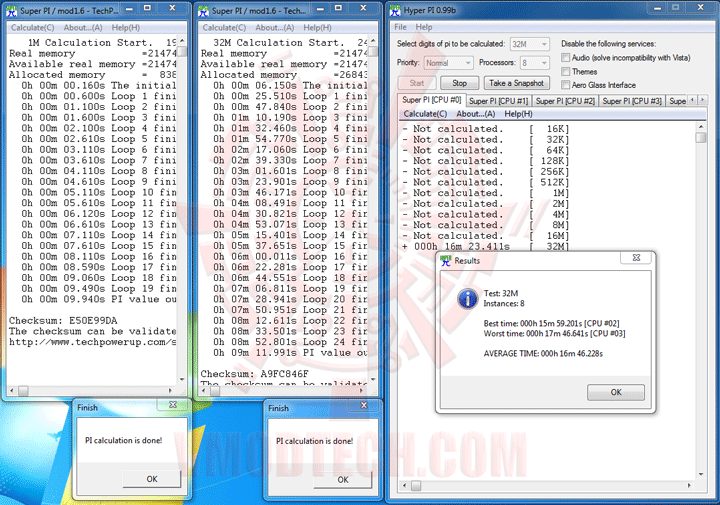The image size is (720, 505).
Task: Open Calculate(C) menu in the 1M window
Action: coord(33,28)
